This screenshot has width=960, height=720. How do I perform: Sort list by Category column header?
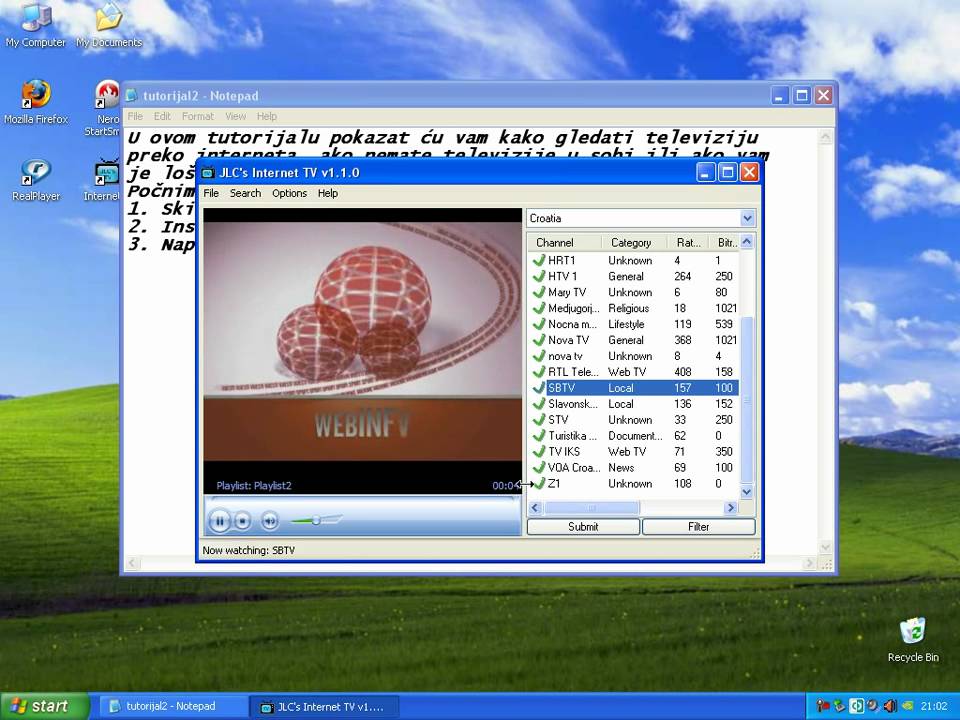pos(634,242)
